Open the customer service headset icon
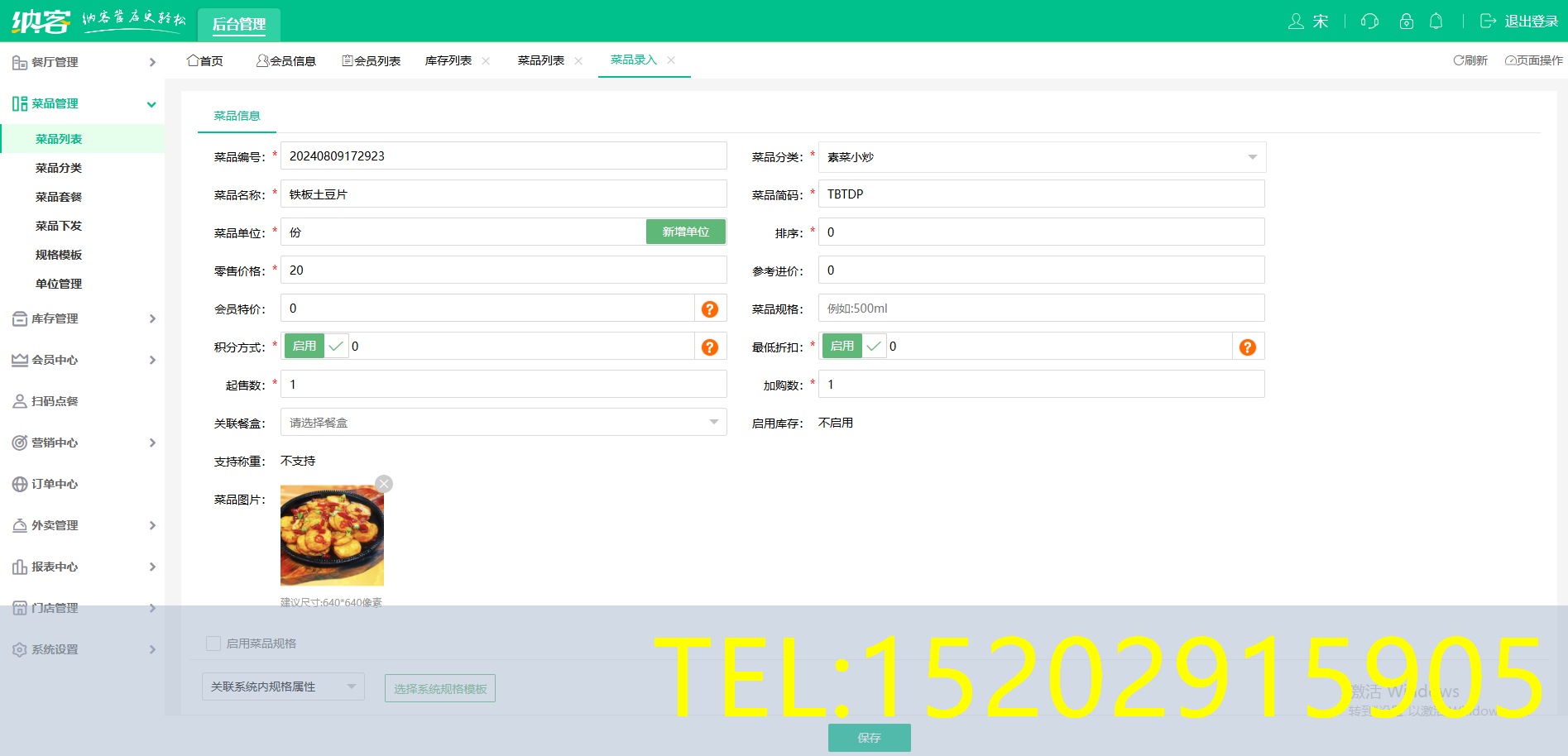The width and height of the screenshot is (1568, 756). [x=1369, y=21]
